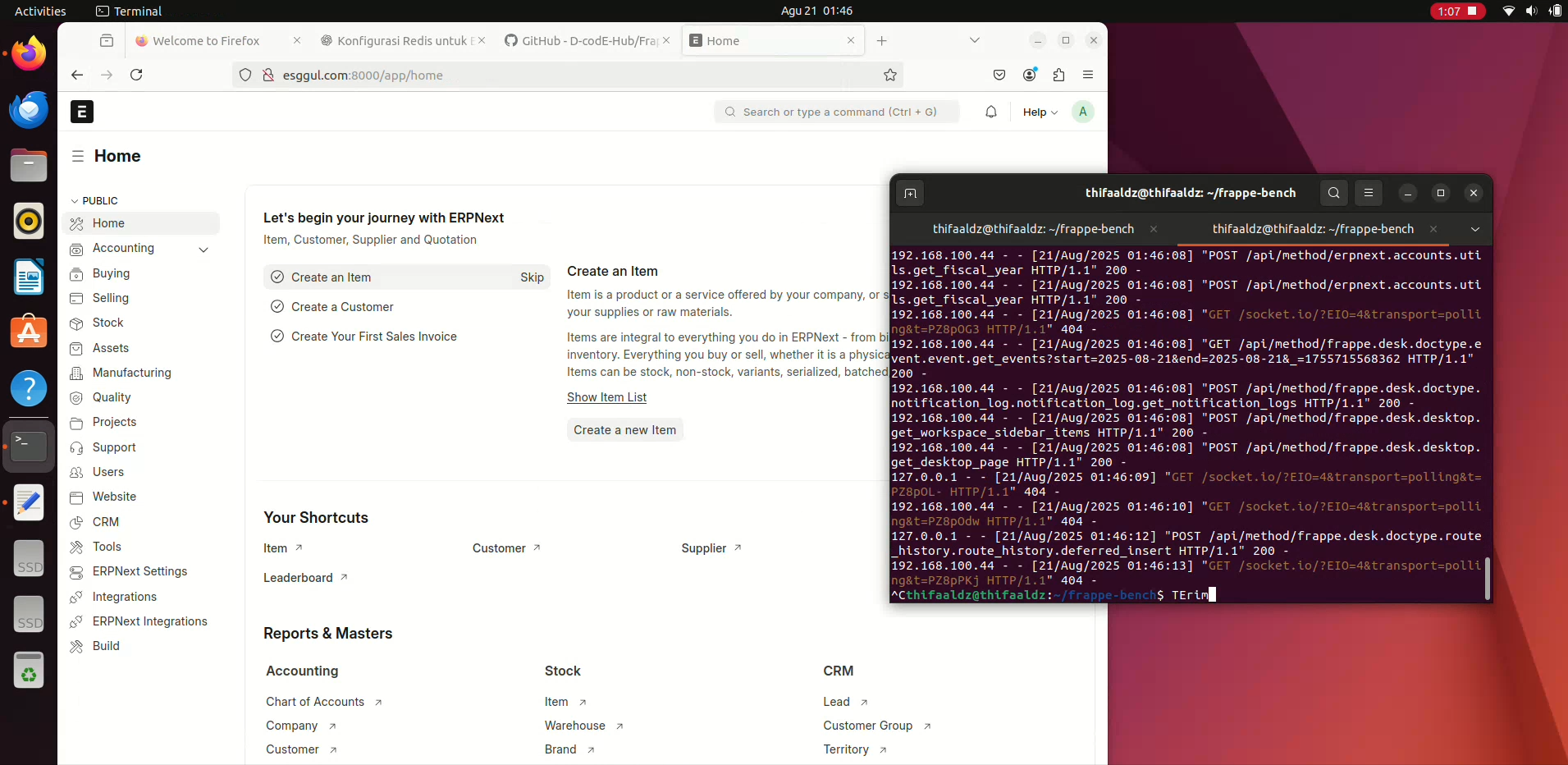Select the first terminal tab
The width and height of the screenshot is (1568, 765).
[x=1034, y=229]
